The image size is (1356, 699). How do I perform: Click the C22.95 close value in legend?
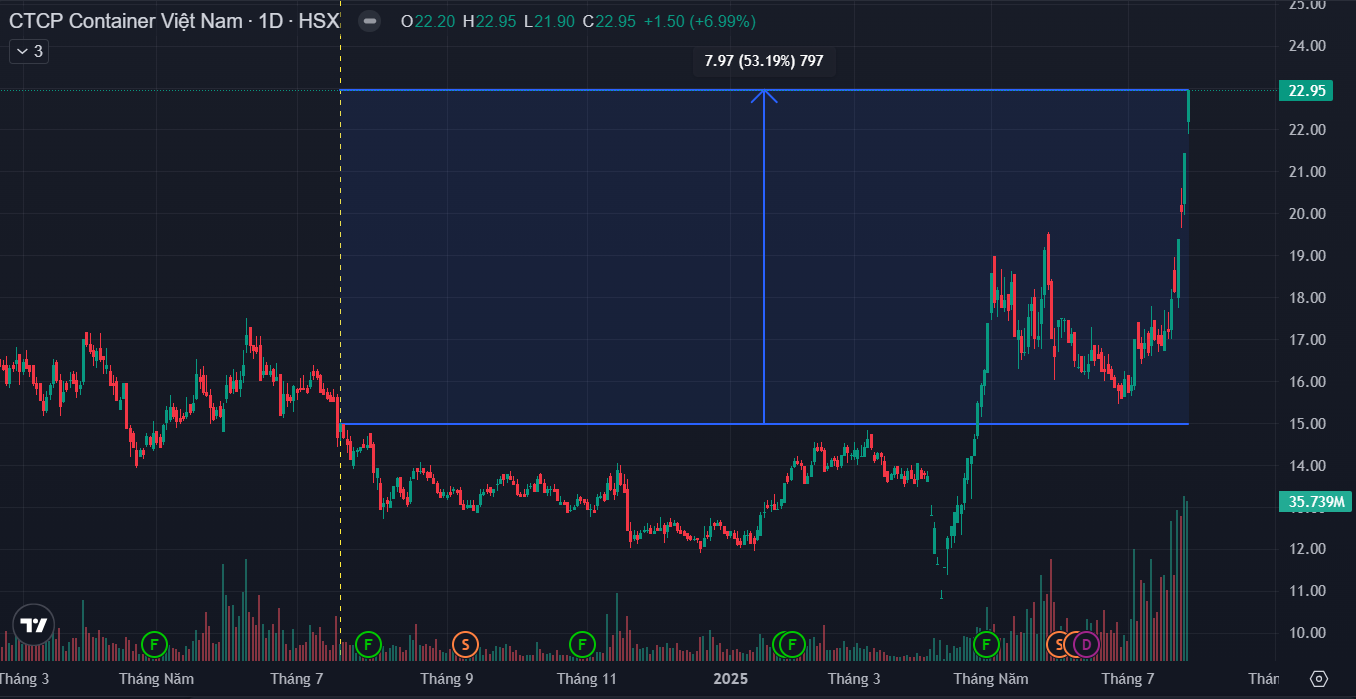click(608, 21)
